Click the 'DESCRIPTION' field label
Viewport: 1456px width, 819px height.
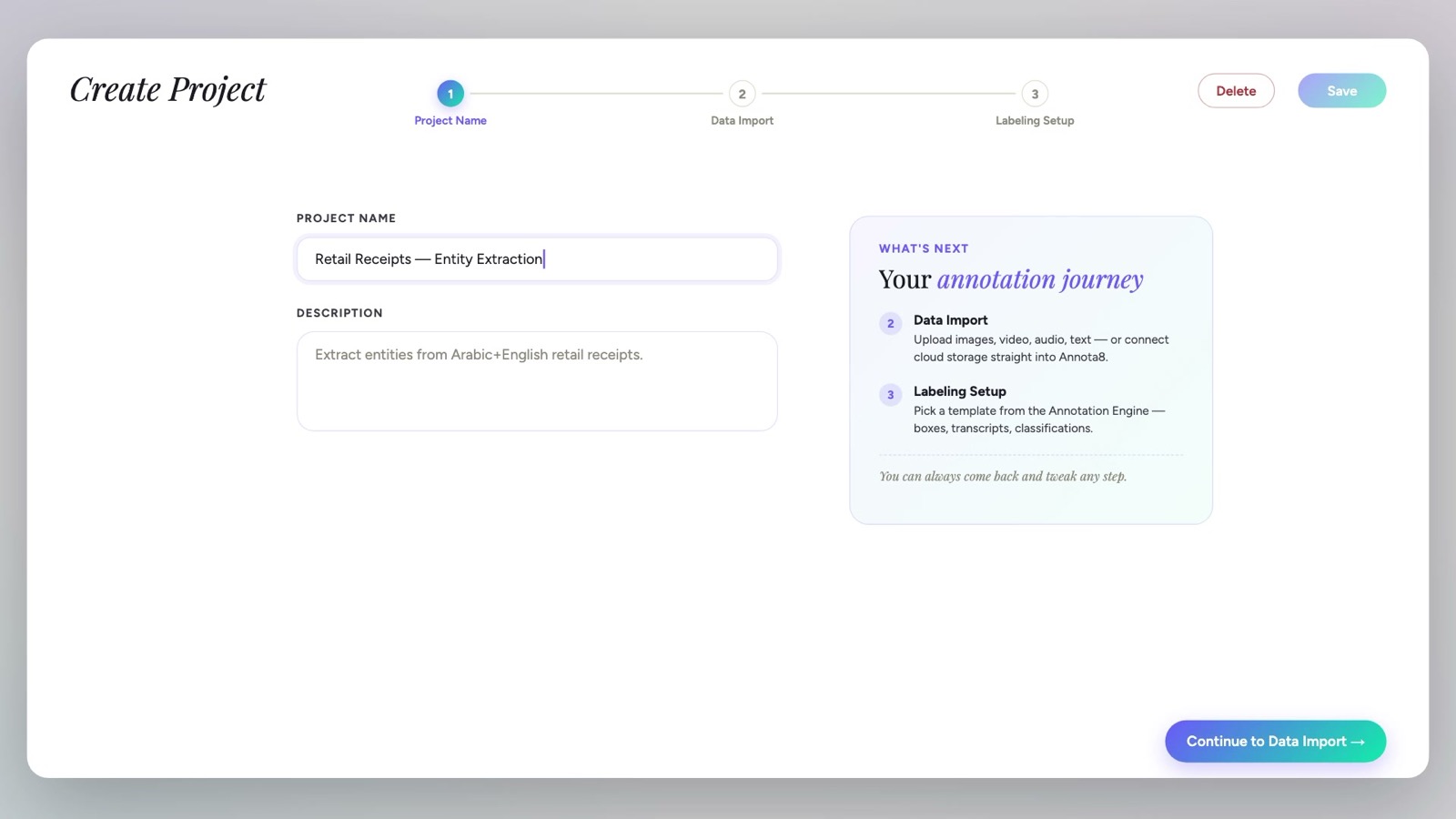click(x=339, y=313)
